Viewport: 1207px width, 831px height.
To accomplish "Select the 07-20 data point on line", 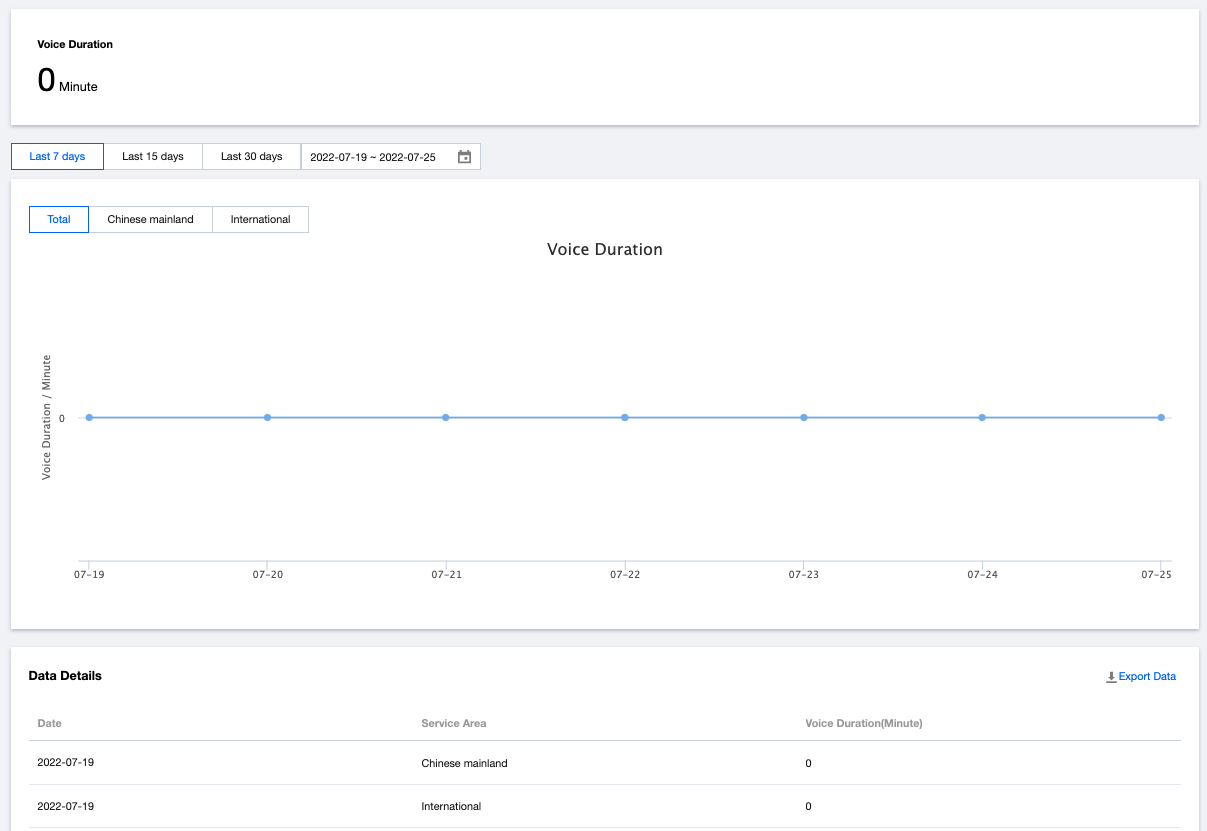I will coord(267,418).
